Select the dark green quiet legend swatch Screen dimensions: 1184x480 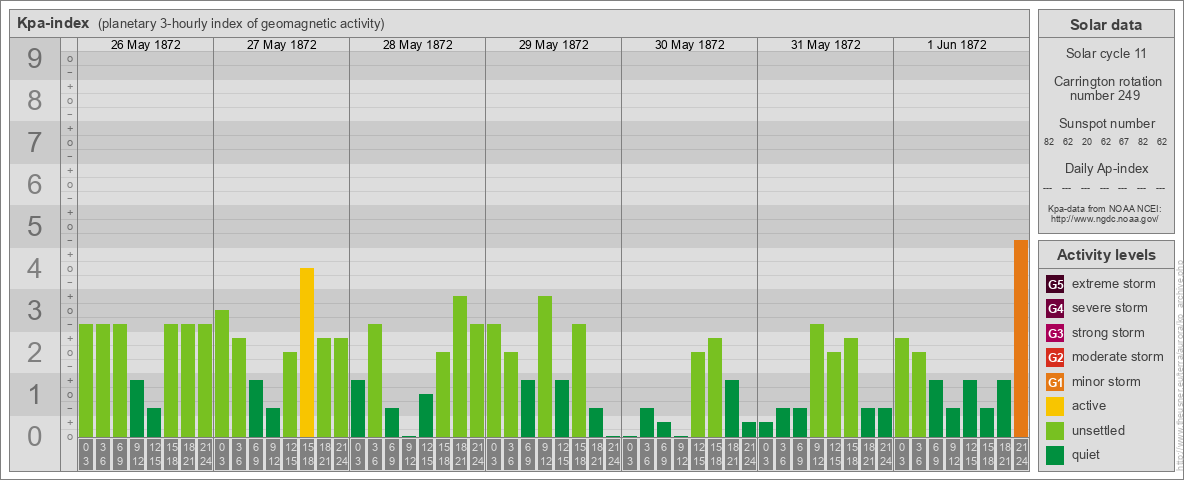(x=1055, y=455)
